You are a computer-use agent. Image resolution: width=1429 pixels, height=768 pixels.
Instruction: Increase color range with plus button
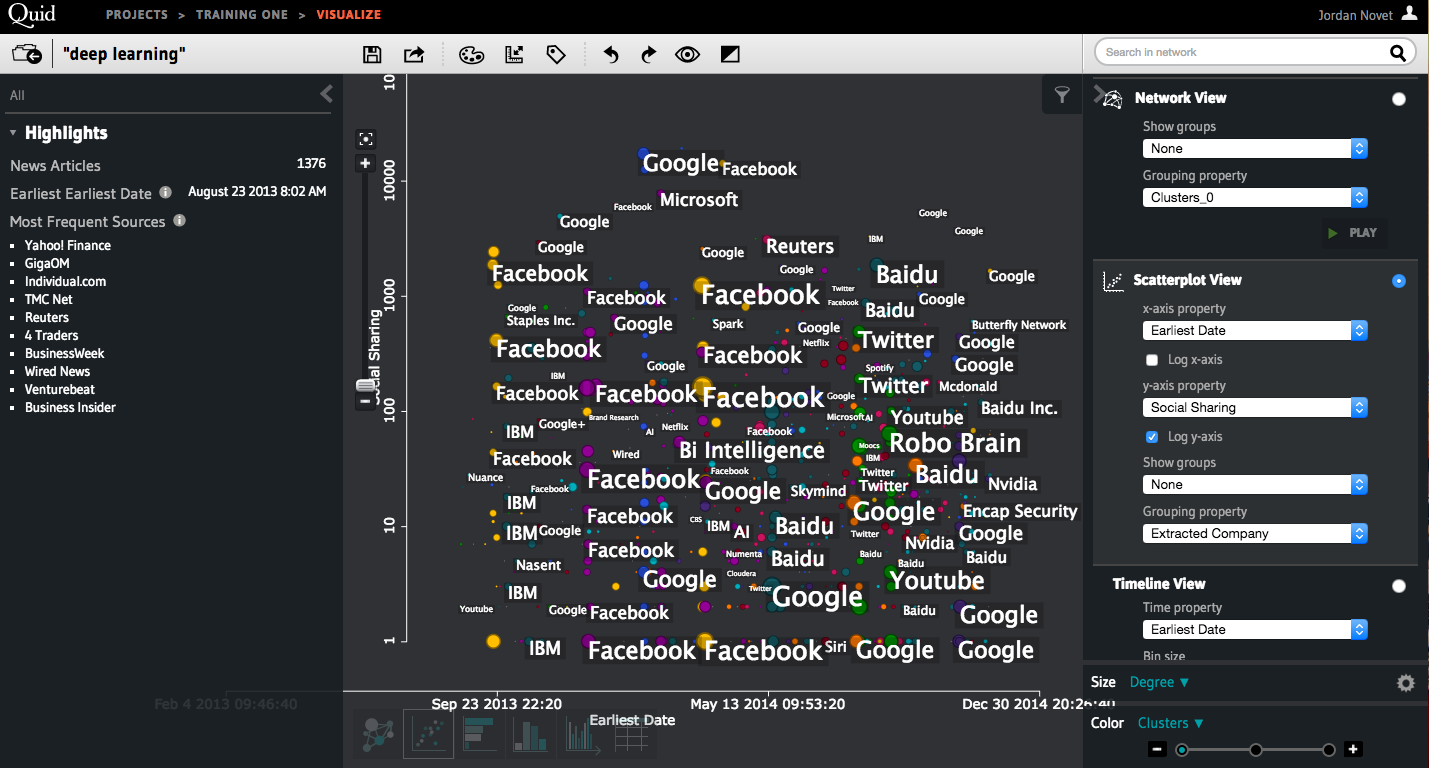pos(1353,749)
